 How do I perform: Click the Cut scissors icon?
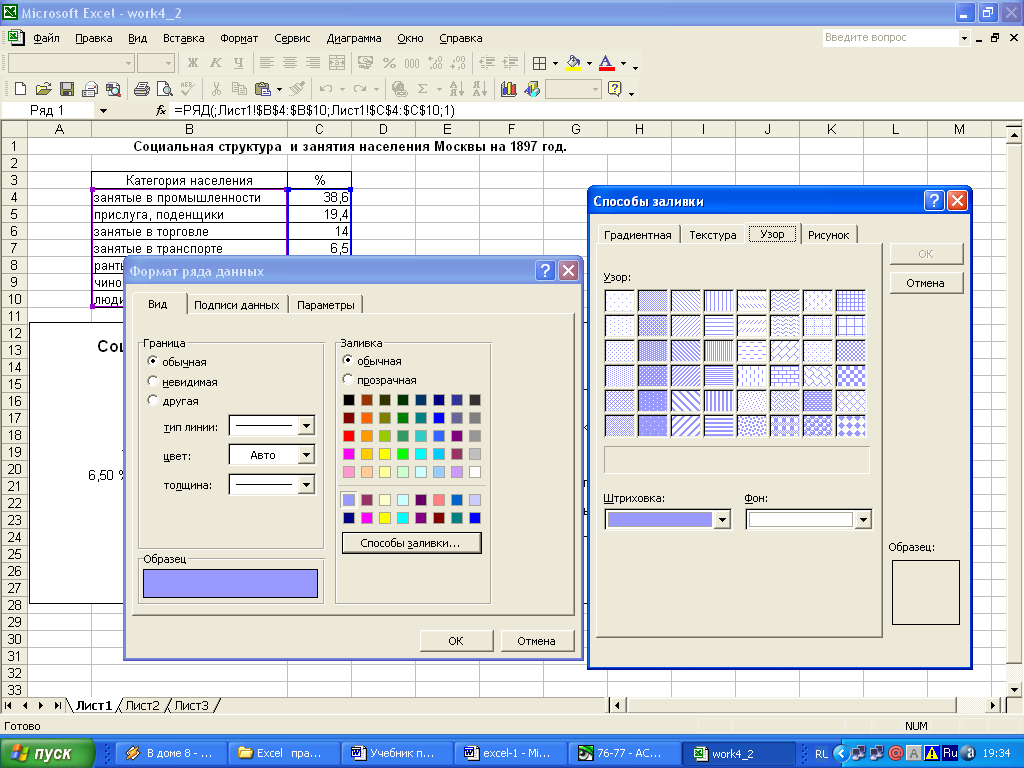216,89
